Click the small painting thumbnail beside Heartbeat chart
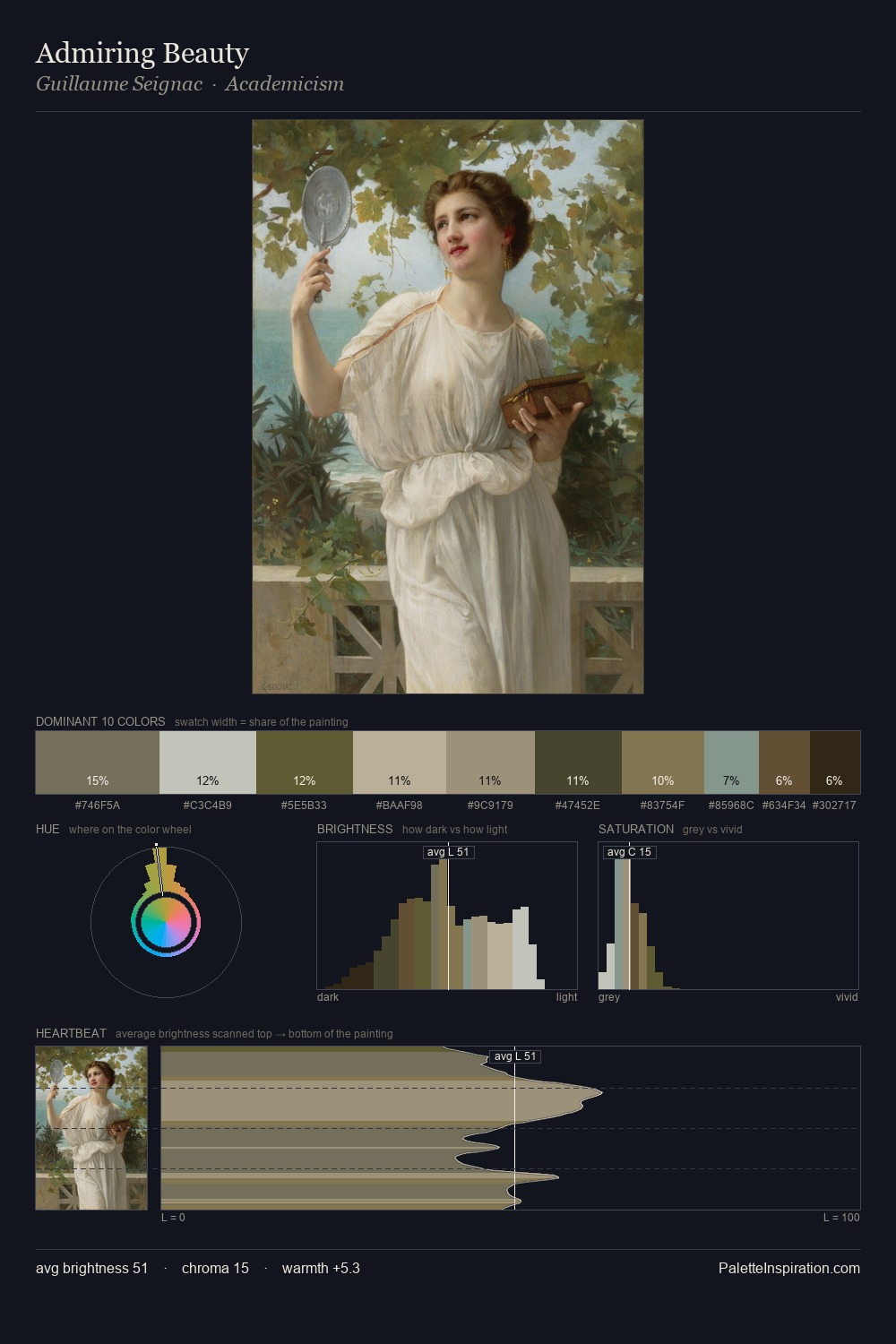The height and width of the screenshot is (1344, 896). (91, 1128)
